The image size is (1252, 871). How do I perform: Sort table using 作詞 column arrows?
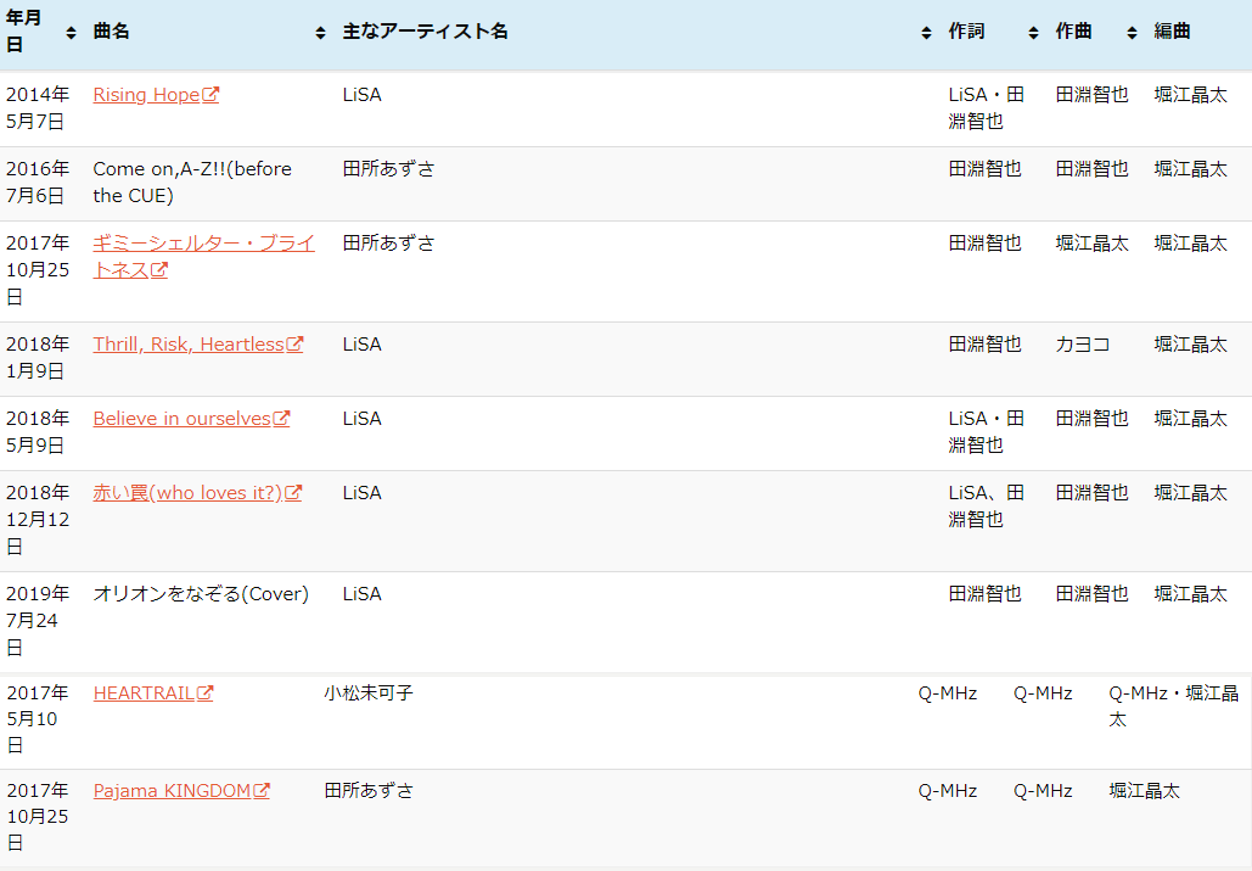point(1033,33)
